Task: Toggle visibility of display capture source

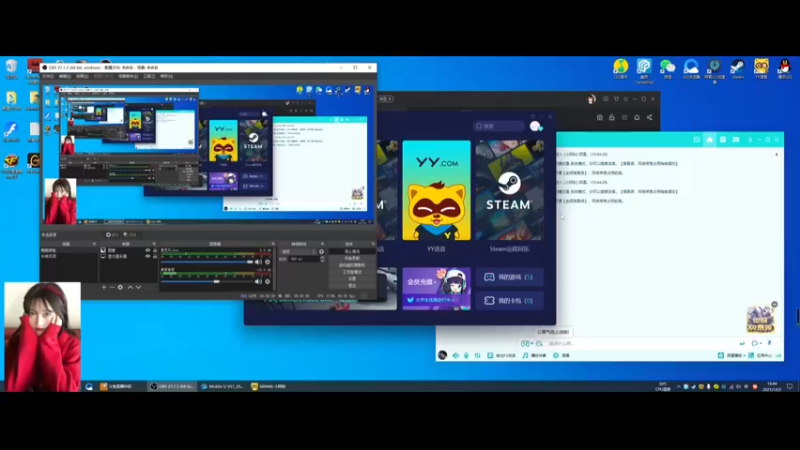Action: [148, 256]
